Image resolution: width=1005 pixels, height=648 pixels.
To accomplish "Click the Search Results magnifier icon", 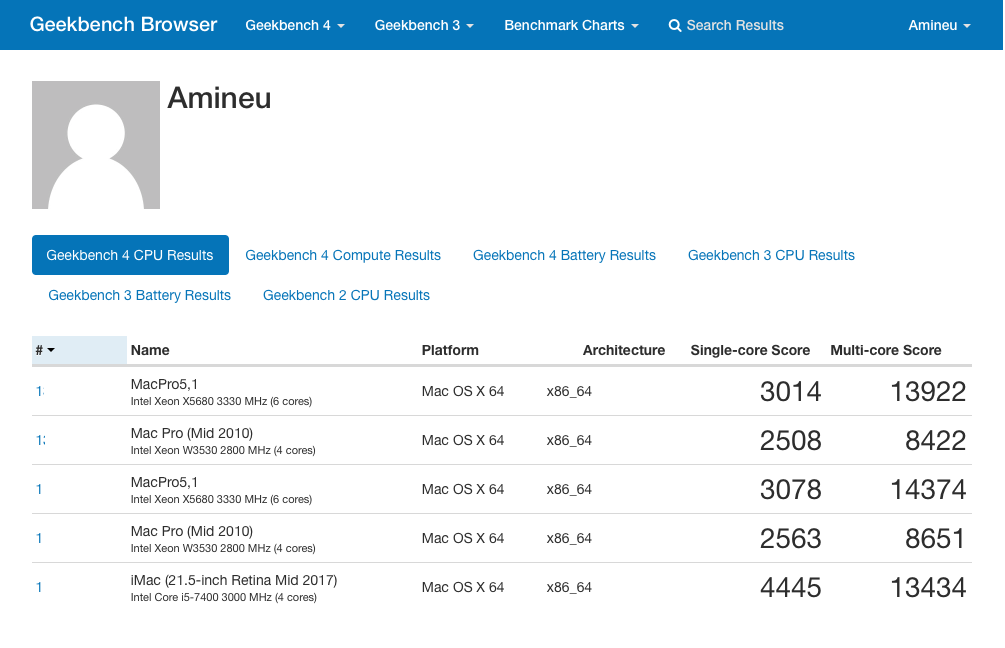I will [x=674, y=25].
